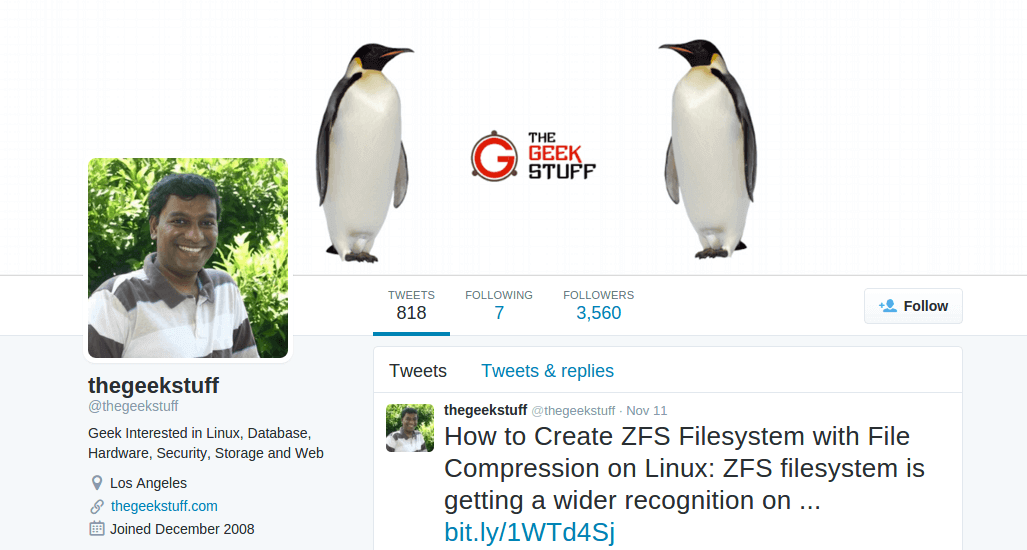Click the link chain icon beside thegeekstuff.com

(x=97, y=506)
